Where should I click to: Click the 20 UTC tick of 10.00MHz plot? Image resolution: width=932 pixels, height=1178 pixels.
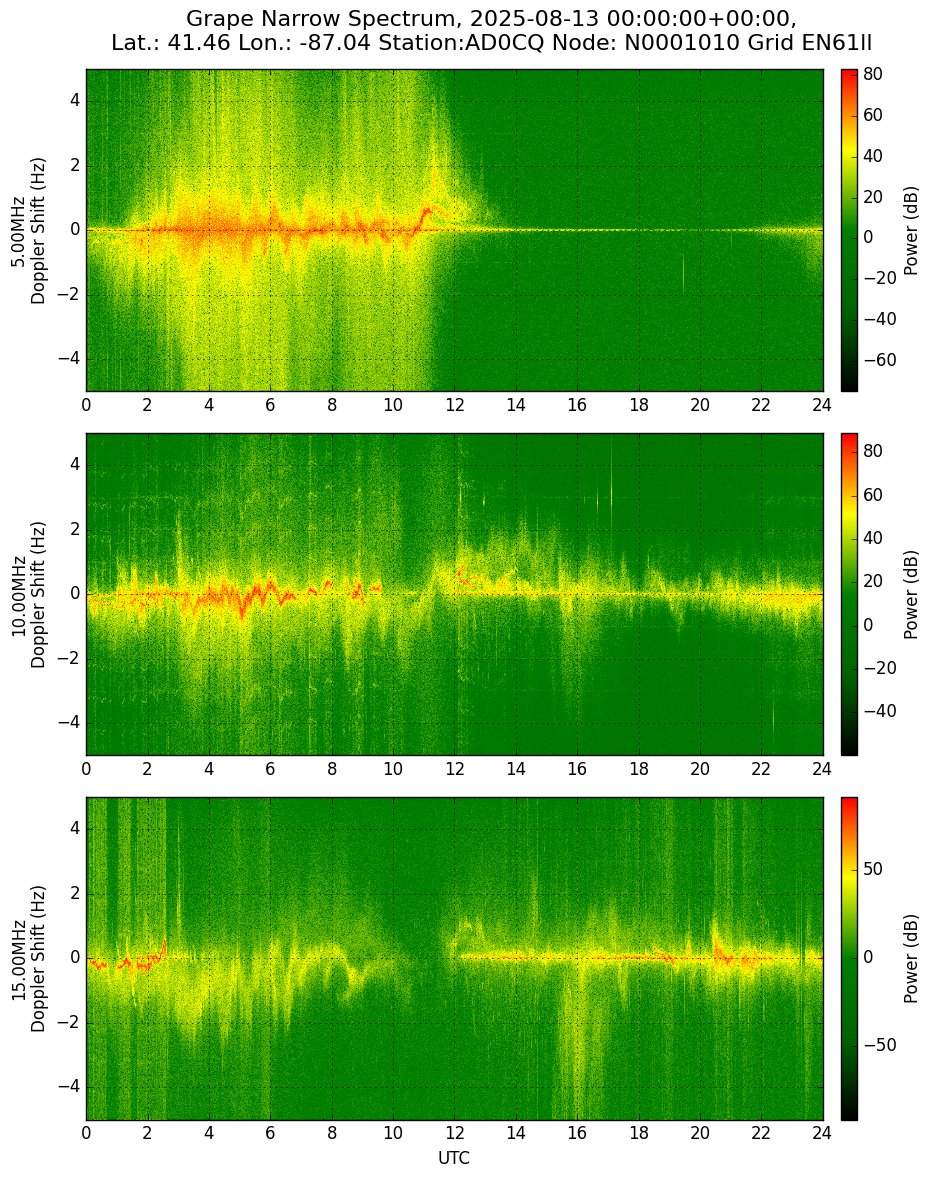coord(700,769)
